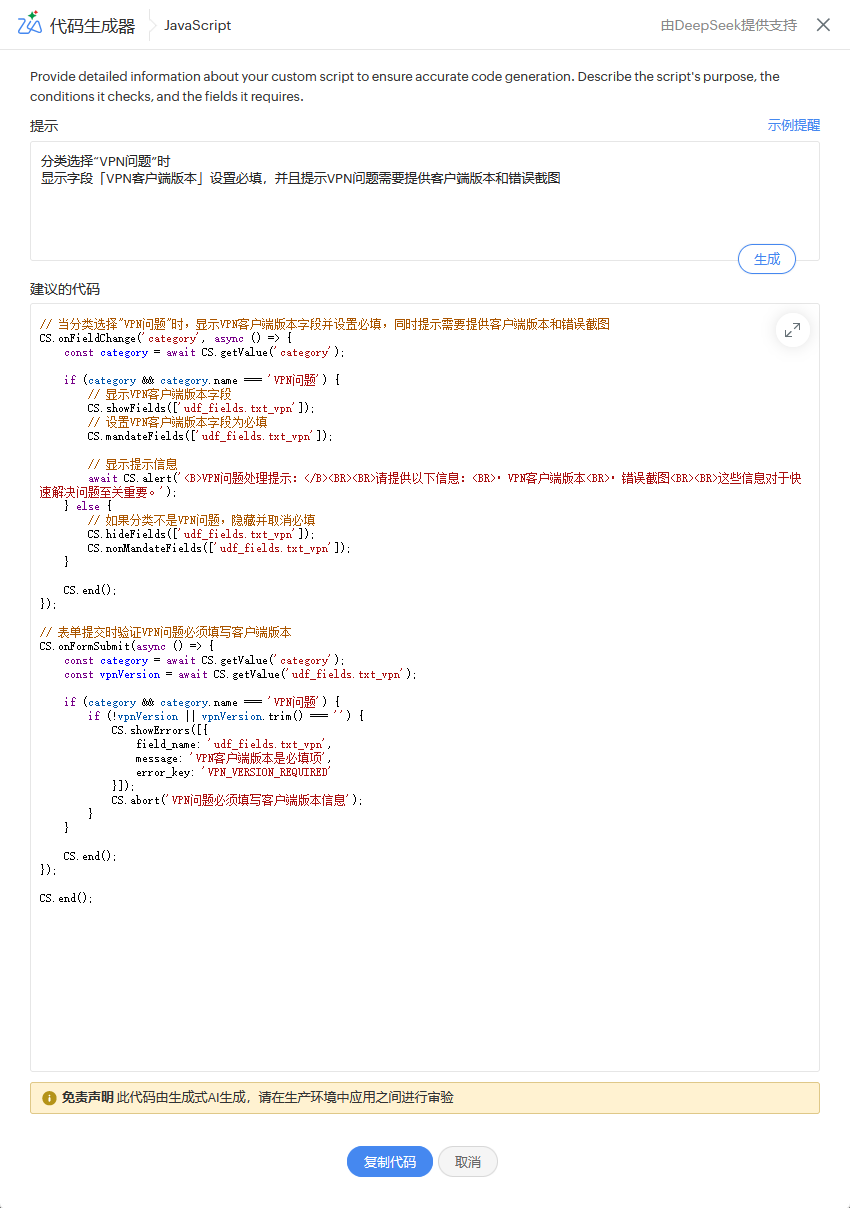Viewport: 850px width, 1208px height.
Task: Place cursor on the CS.onFormSubmit code line
Action: click(126, 646)
